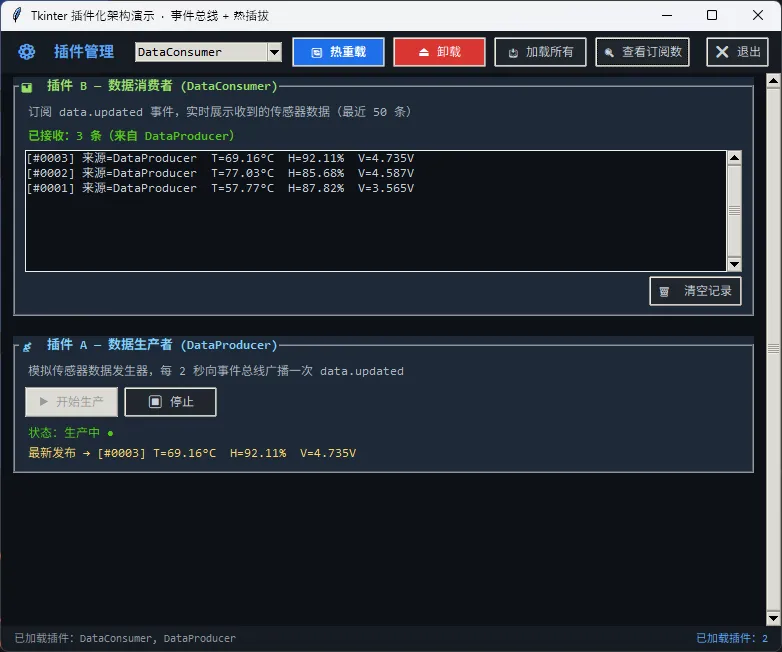This screenshot has height=652, width=782.
Task: Open 查看订阅数 subscription count
Action: pyautogui.click(x=642, y=52)
